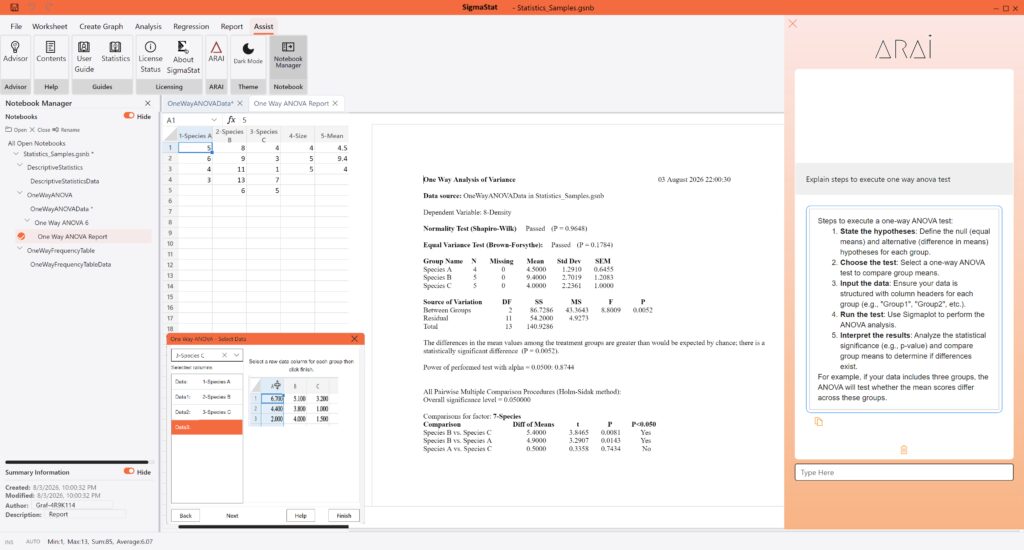
Task: Select the Data: 1-Species A row in dialog
Action: click(x=207, y=382)
